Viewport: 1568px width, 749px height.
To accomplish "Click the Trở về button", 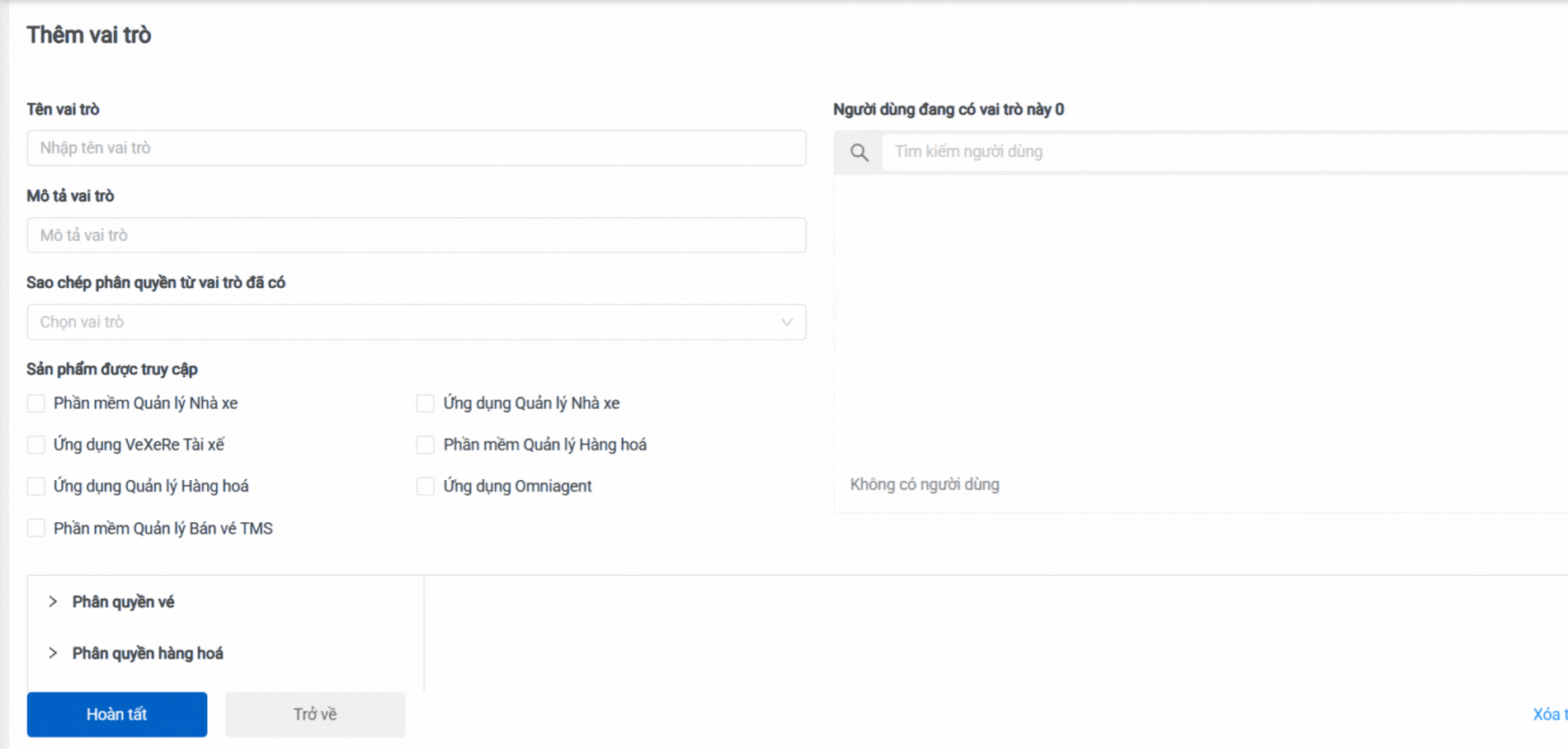I will [315, 714].
